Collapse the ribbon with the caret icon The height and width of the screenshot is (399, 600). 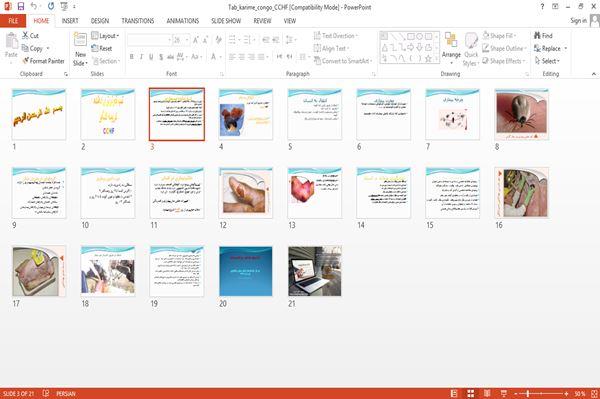pos(593,74)
